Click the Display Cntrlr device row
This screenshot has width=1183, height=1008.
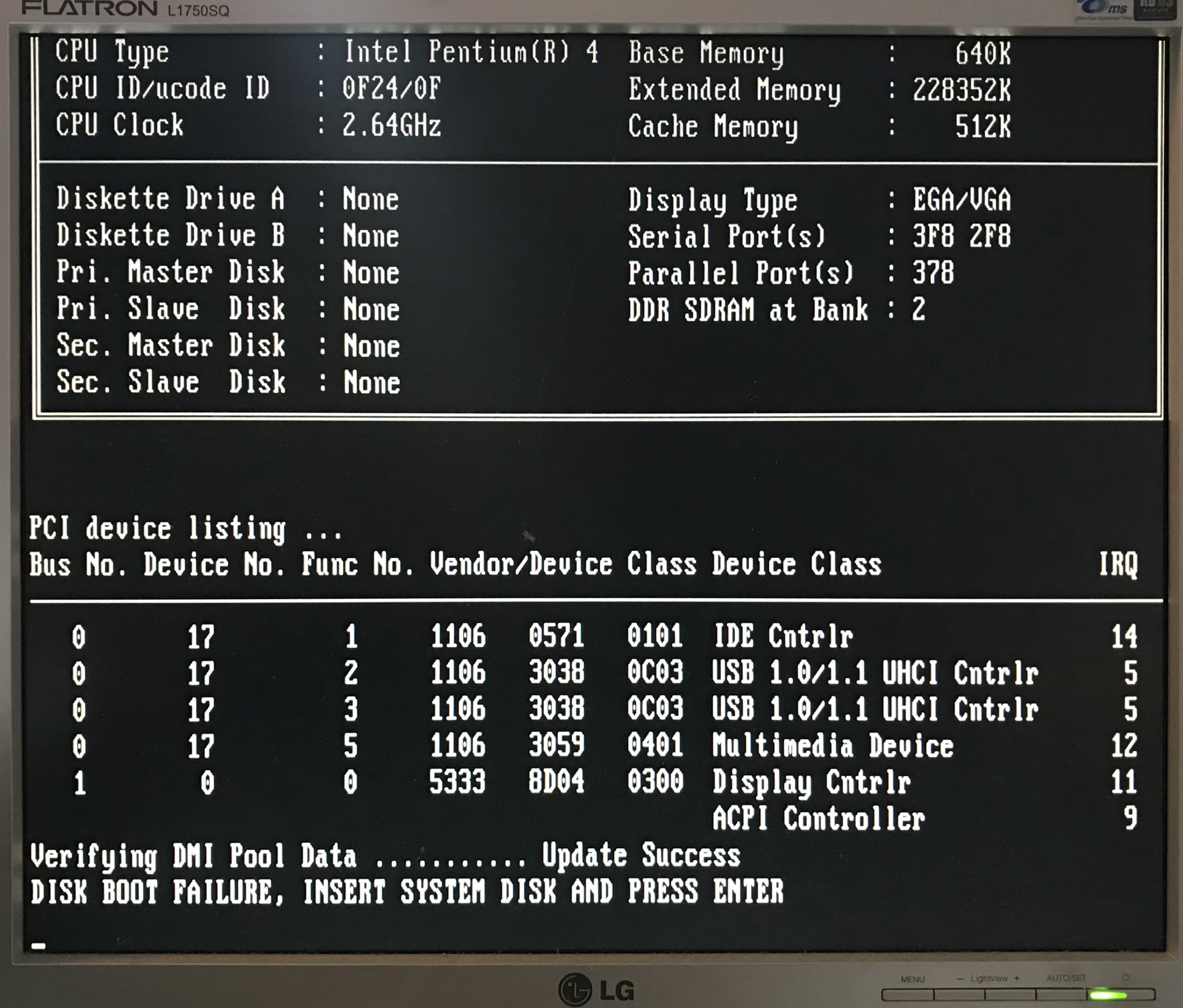(811, 782)
